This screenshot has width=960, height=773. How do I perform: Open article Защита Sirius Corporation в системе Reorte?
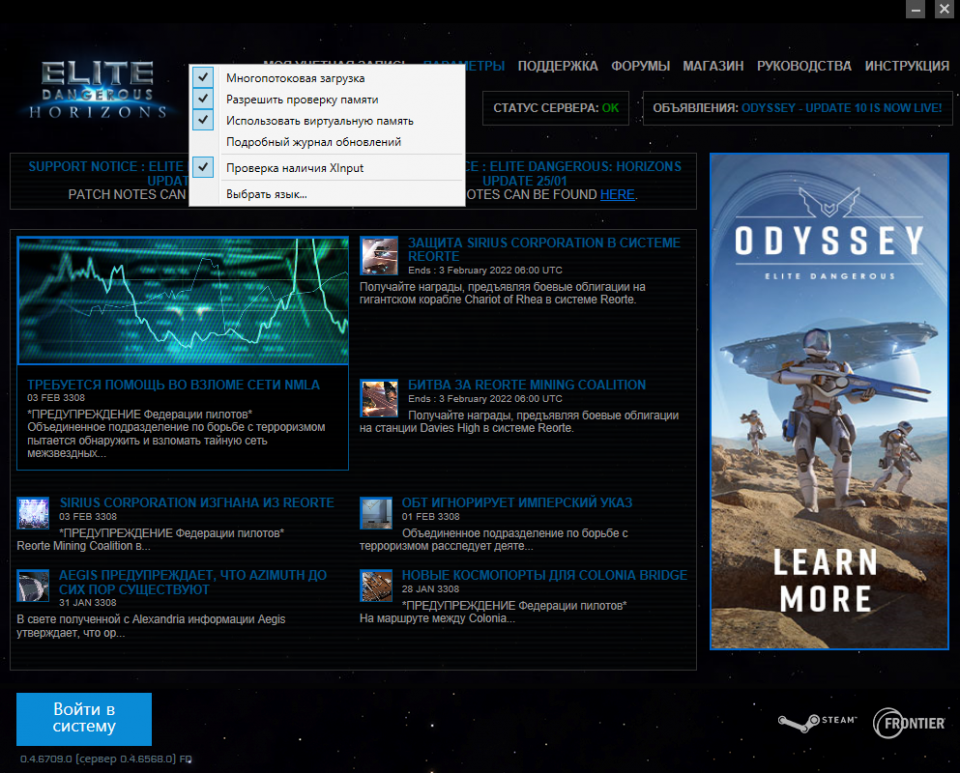pyautogui.click(x=544, y=249)
